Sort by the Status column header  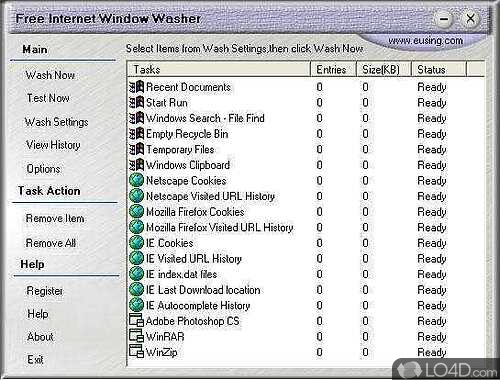tap(439, 69)
